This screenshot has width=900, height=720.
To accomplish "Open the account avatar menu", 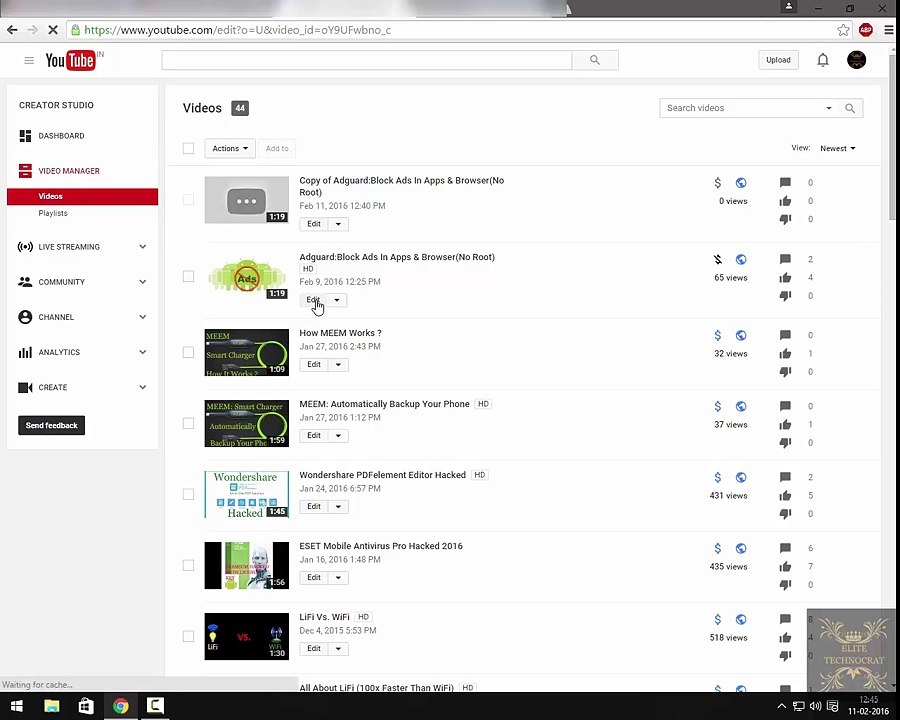I will coord(856,60).
